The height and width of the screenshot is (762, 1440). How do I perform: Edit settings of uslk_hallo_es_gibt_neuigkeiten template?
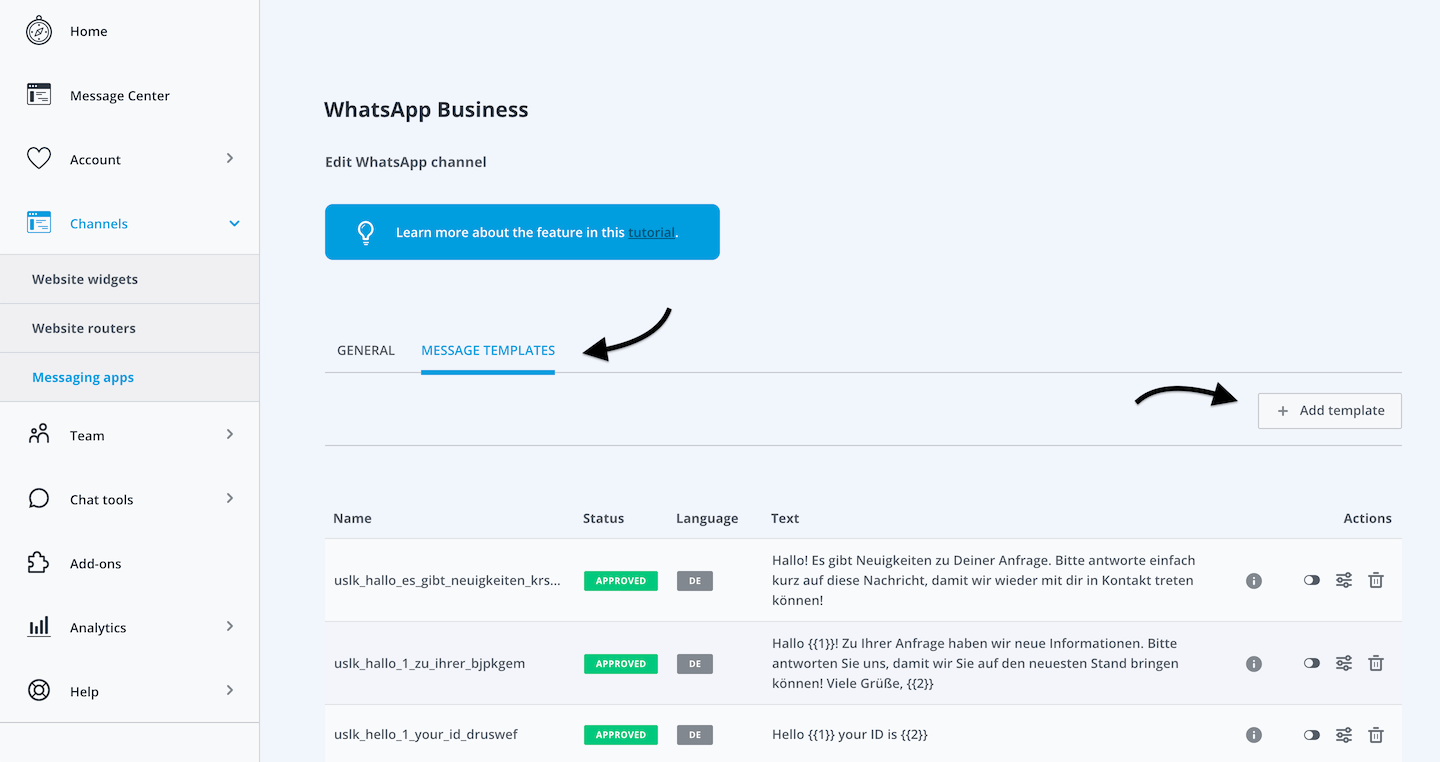1344,580
